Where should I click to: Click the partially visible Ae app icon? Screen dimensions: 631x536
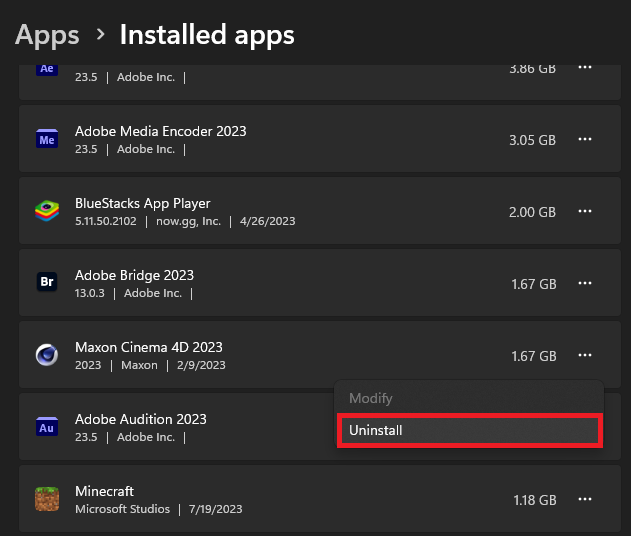pyautogui.click(x=46, y=69)
